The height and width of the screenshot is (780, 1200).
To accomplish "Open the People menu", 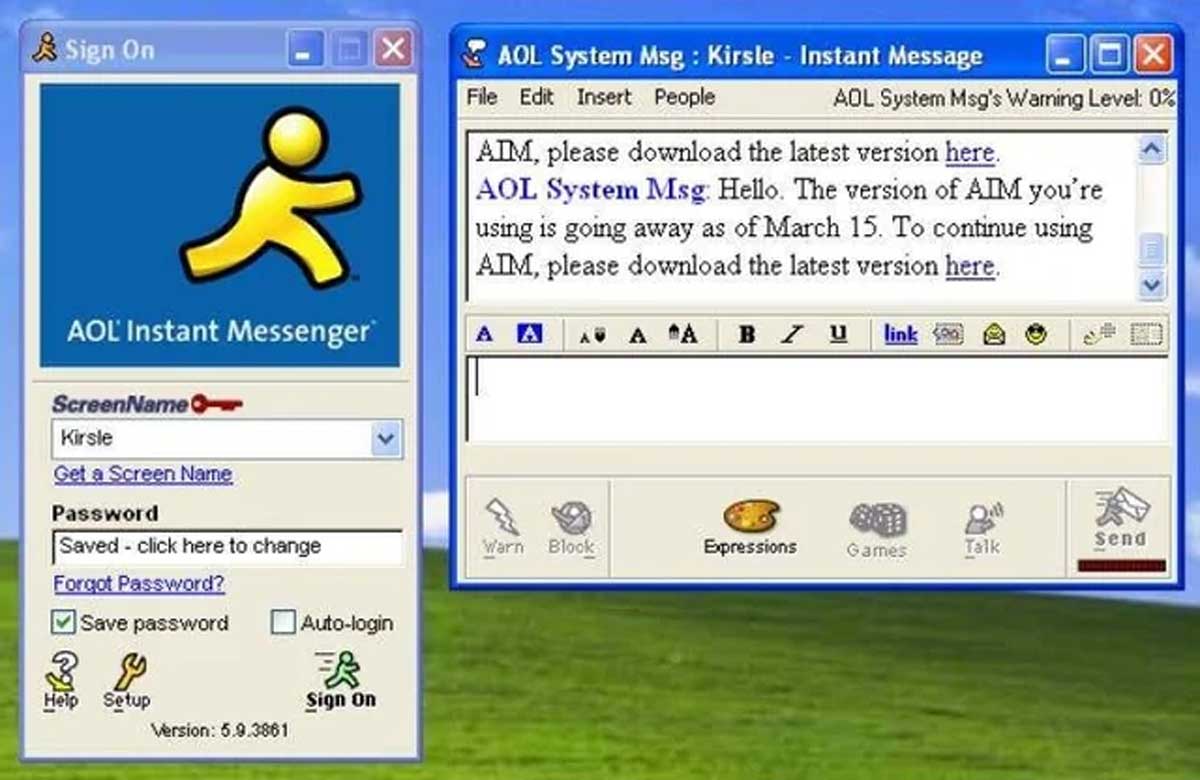I will click(x=684, y=97).
